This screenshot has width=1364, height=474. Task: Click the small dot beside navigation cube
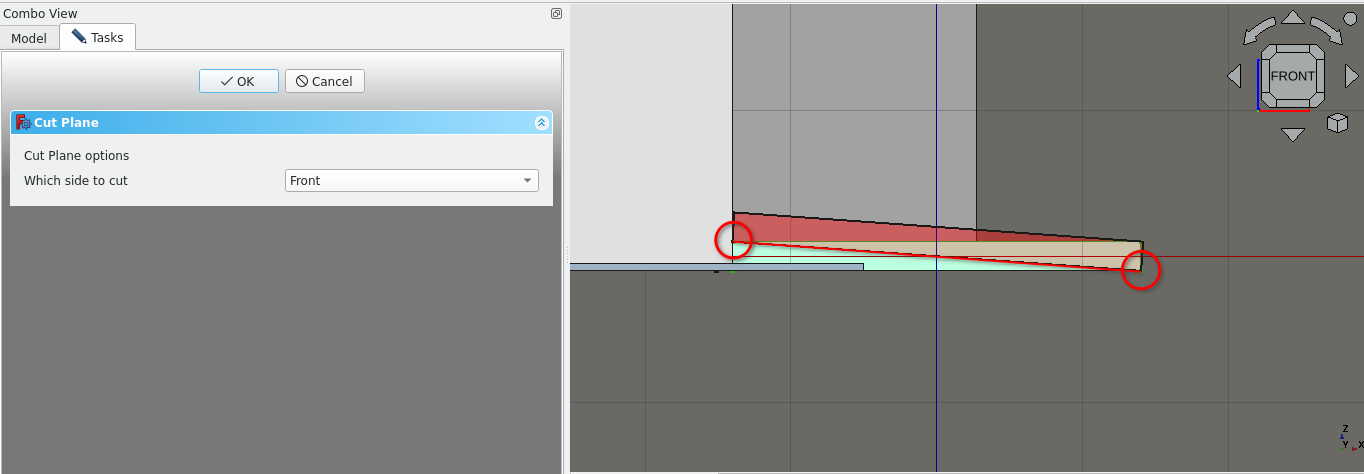1348,20
